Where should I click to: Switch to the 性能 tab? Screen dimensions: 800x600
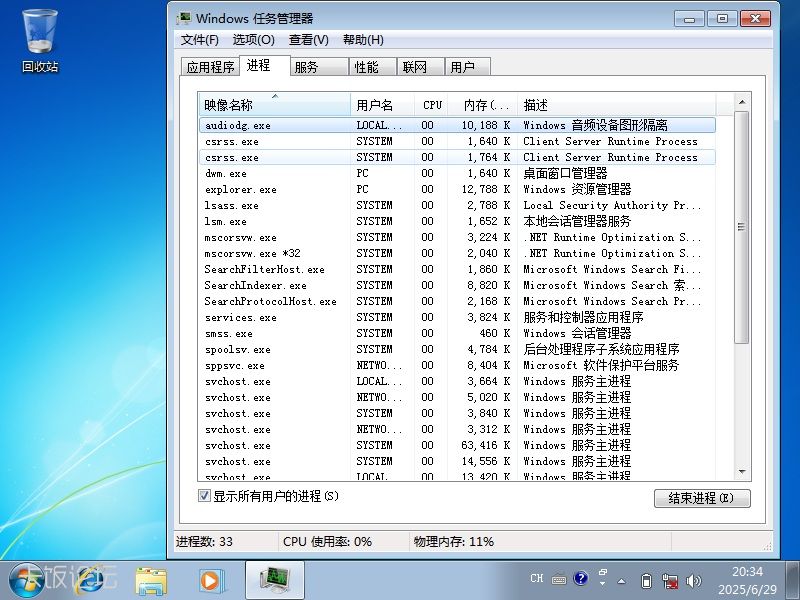pos(373,67)
